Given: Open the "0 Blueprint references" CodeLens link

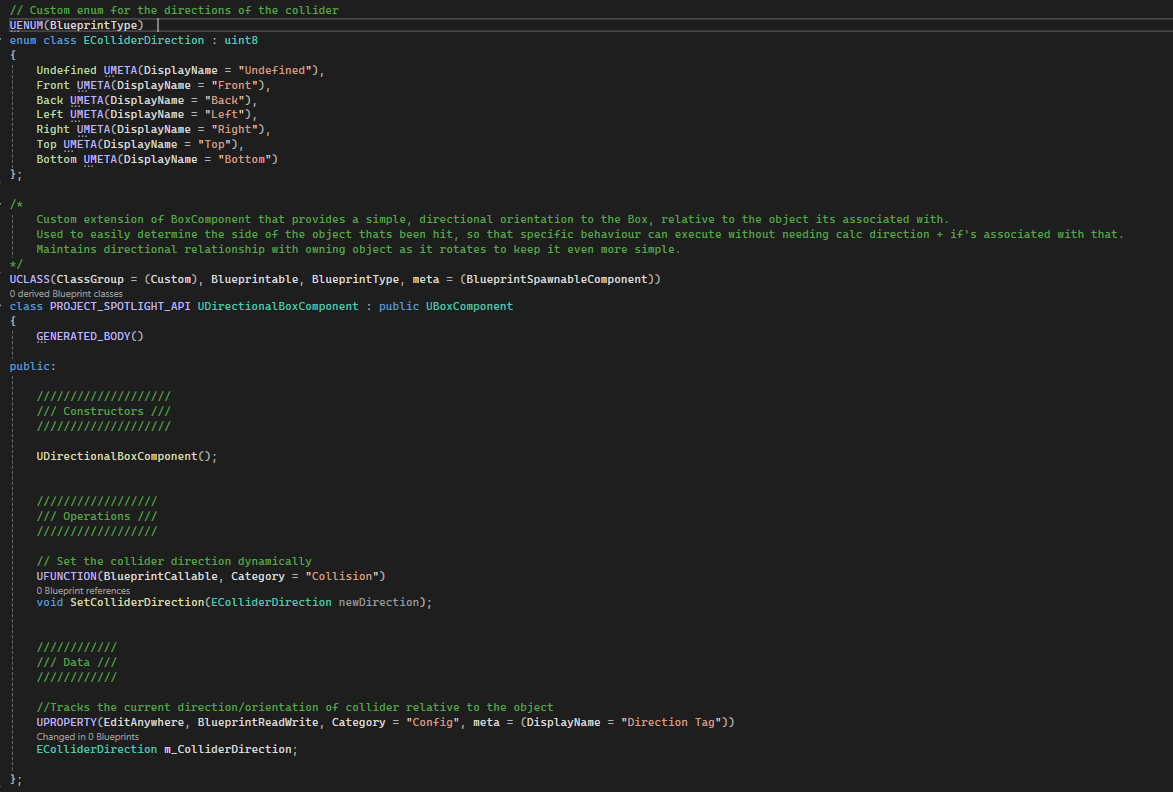Looking at the screenshot, I should (83, 591).
